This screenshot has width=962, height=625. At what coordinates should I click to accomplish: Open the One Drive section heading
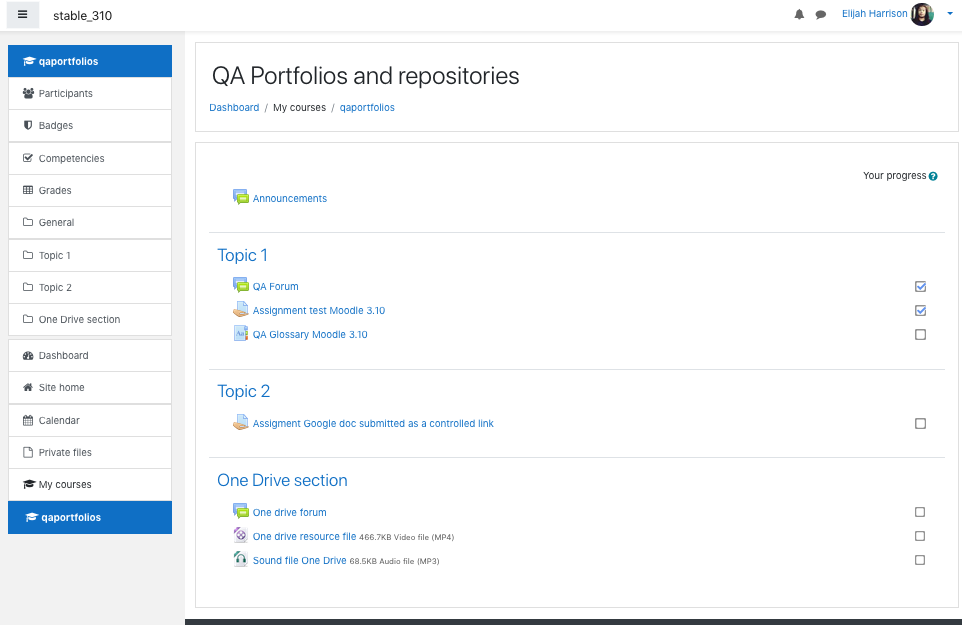pyautogui.click(x=282, y=480)
